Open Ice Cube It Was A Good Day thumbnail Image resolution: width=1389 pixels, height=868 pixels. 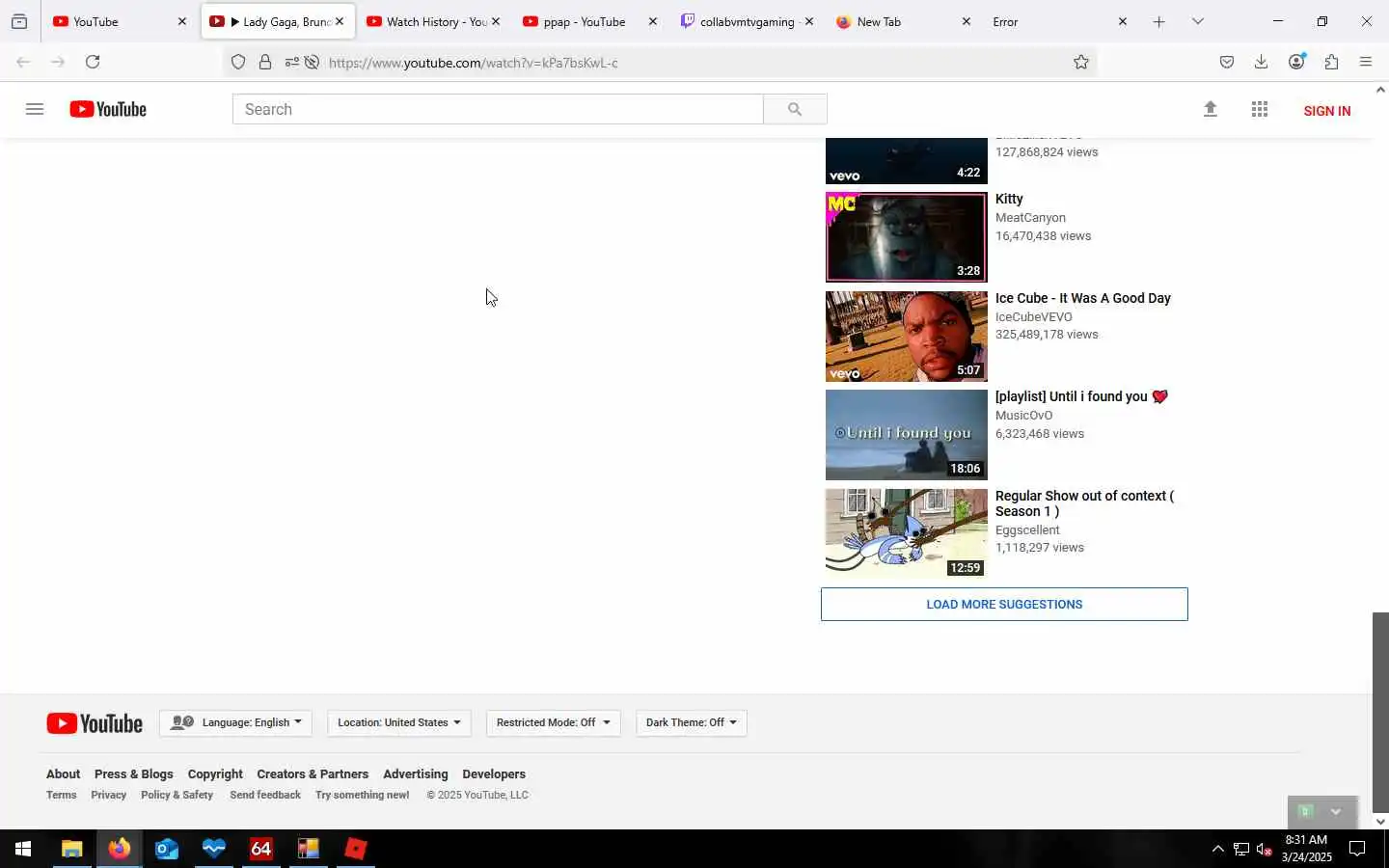(907, 337)
